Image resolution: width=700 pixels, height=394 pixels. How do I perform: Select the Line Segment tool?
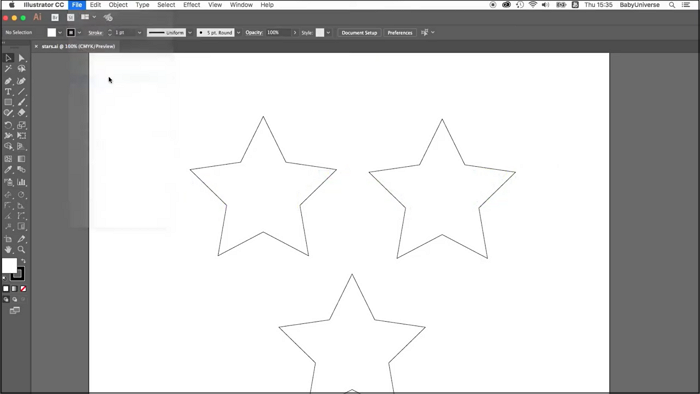click(21, 91)
